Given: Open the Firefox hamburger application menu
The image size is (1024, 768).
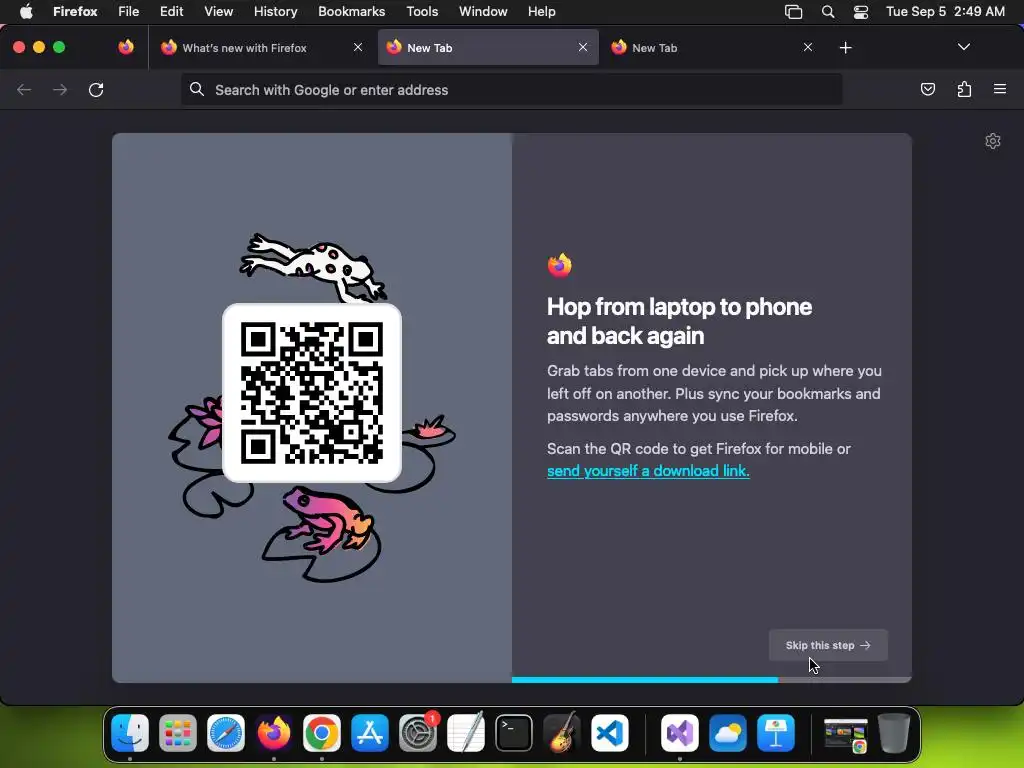Looking at the screenshot, I should [1000, 89].
